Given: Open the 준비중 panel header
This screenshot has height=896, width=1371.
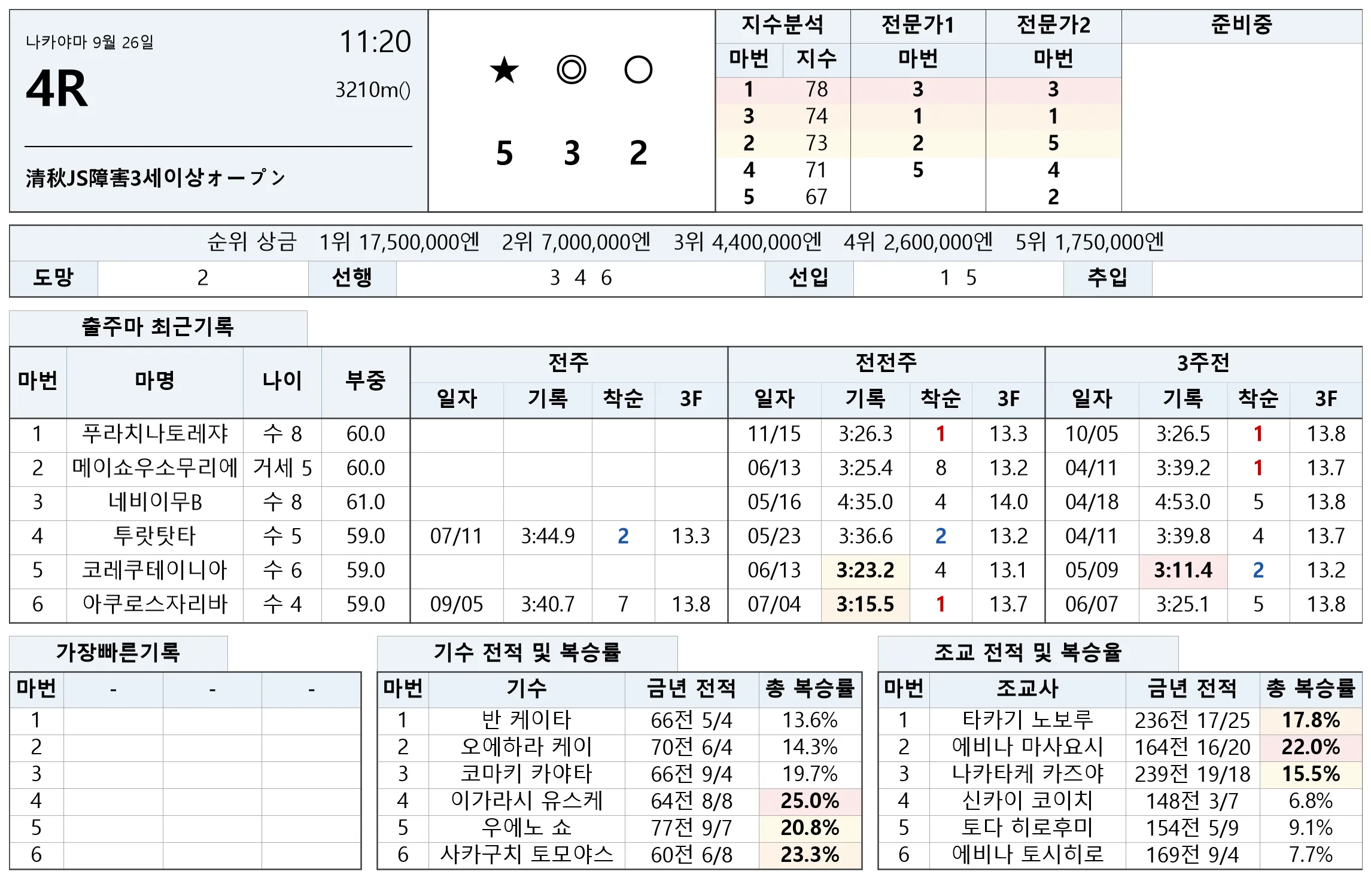Looking at the screenshot, I should (x=1242, y=26).
